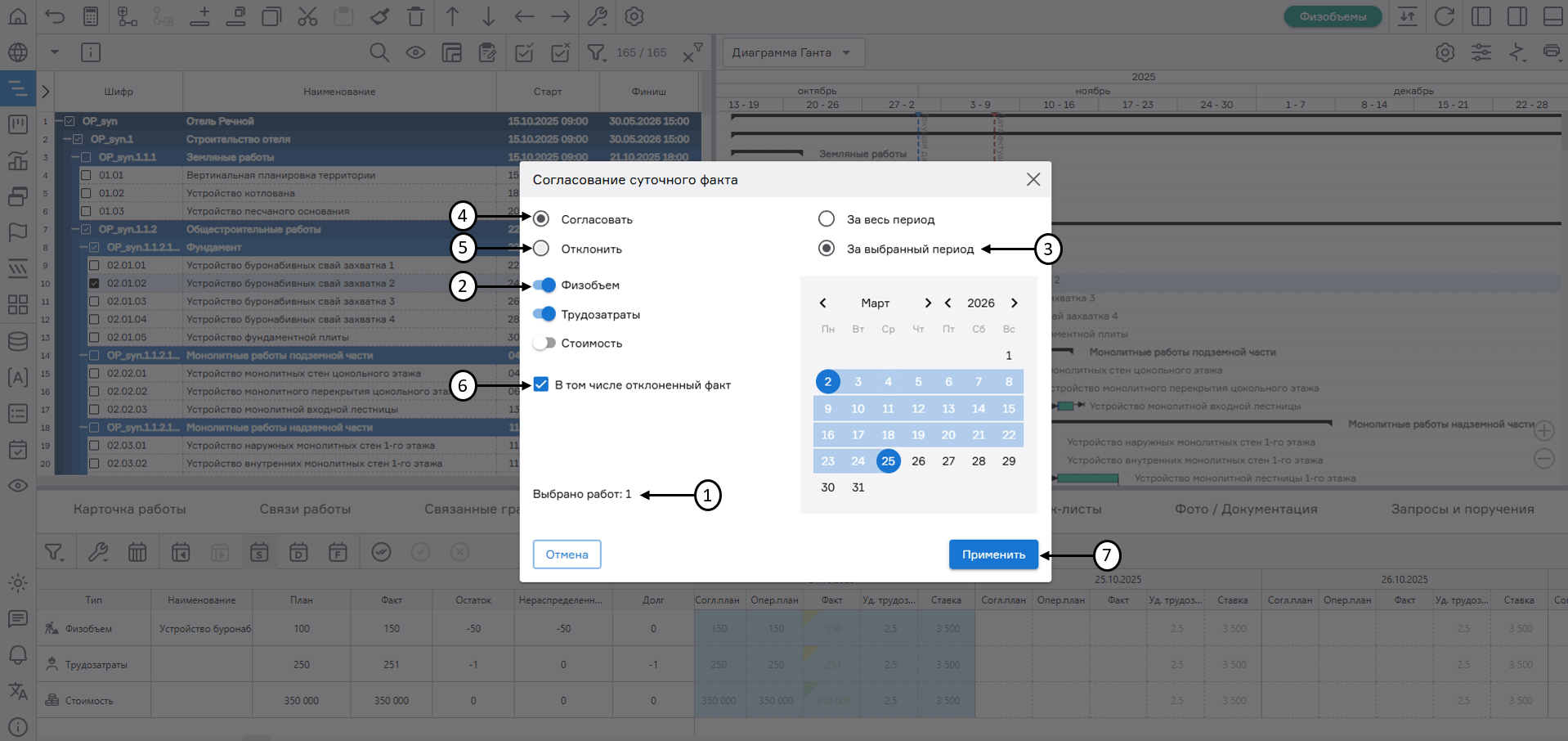
Task: Click the trash delete icon in toolbar
Action: [416, 16]
